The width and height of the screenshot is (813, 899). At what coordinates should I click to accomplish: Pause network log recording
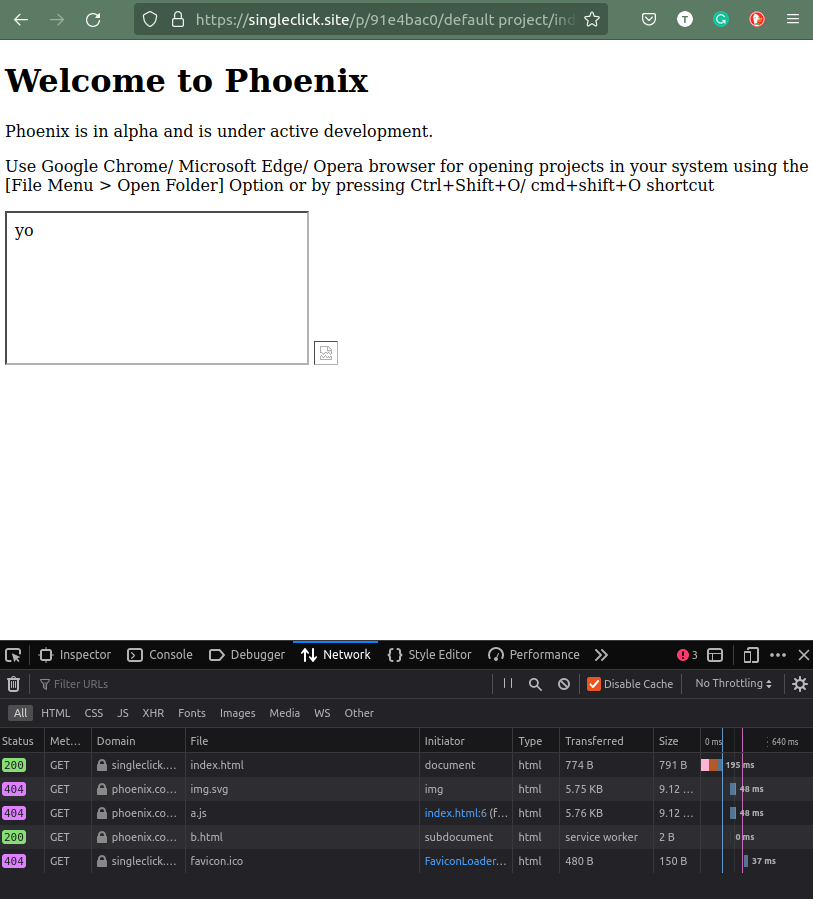508,683
